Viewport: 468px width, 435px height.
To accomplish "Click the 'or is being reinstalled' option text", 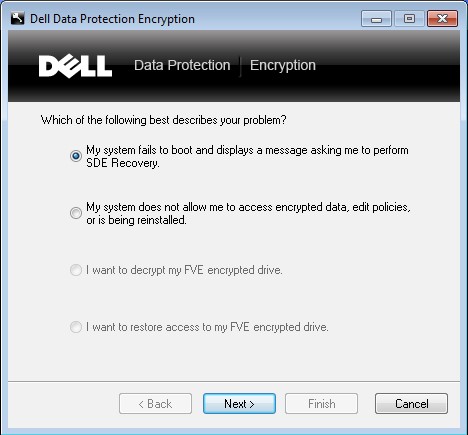I will coord(136,220).
